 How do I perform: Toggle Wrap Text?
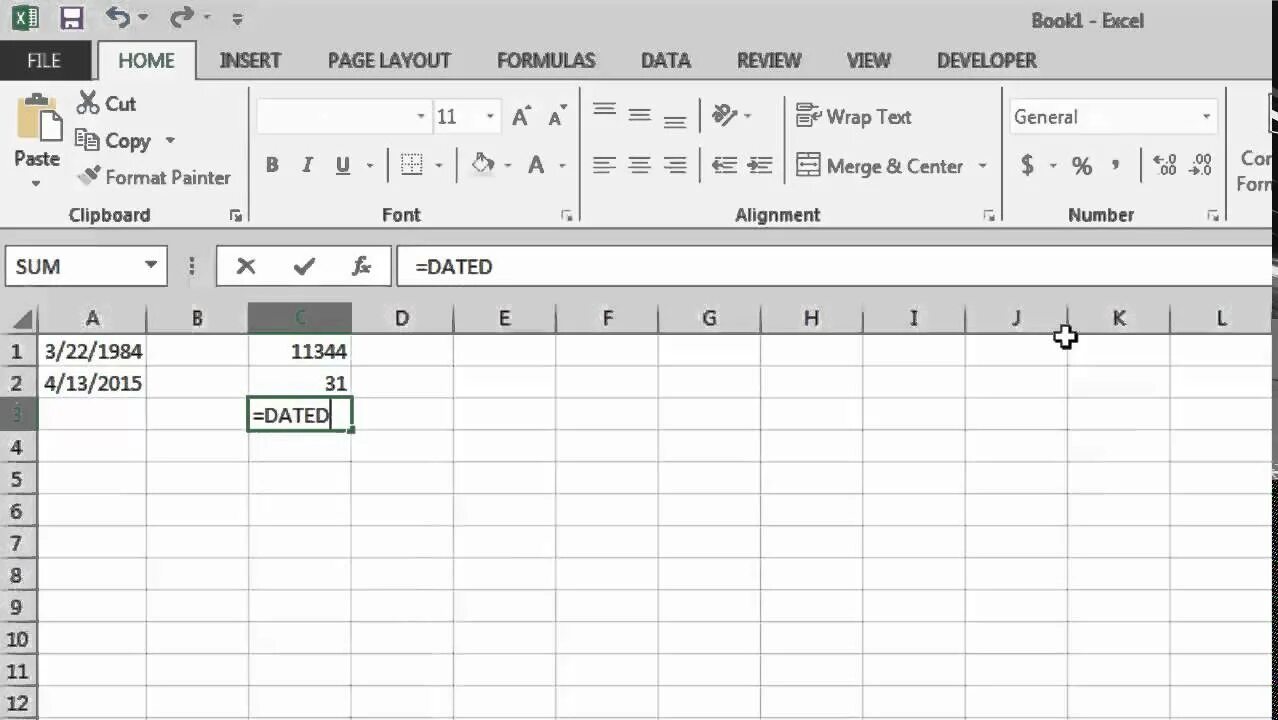pyautogui.click(x=854, y=116)
